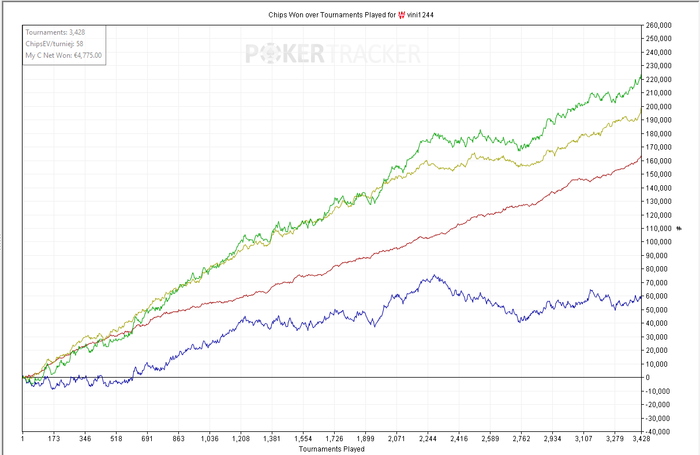Click y-axis label -30,000
This screenshot has width=700, height=455.
pos(658,418)
